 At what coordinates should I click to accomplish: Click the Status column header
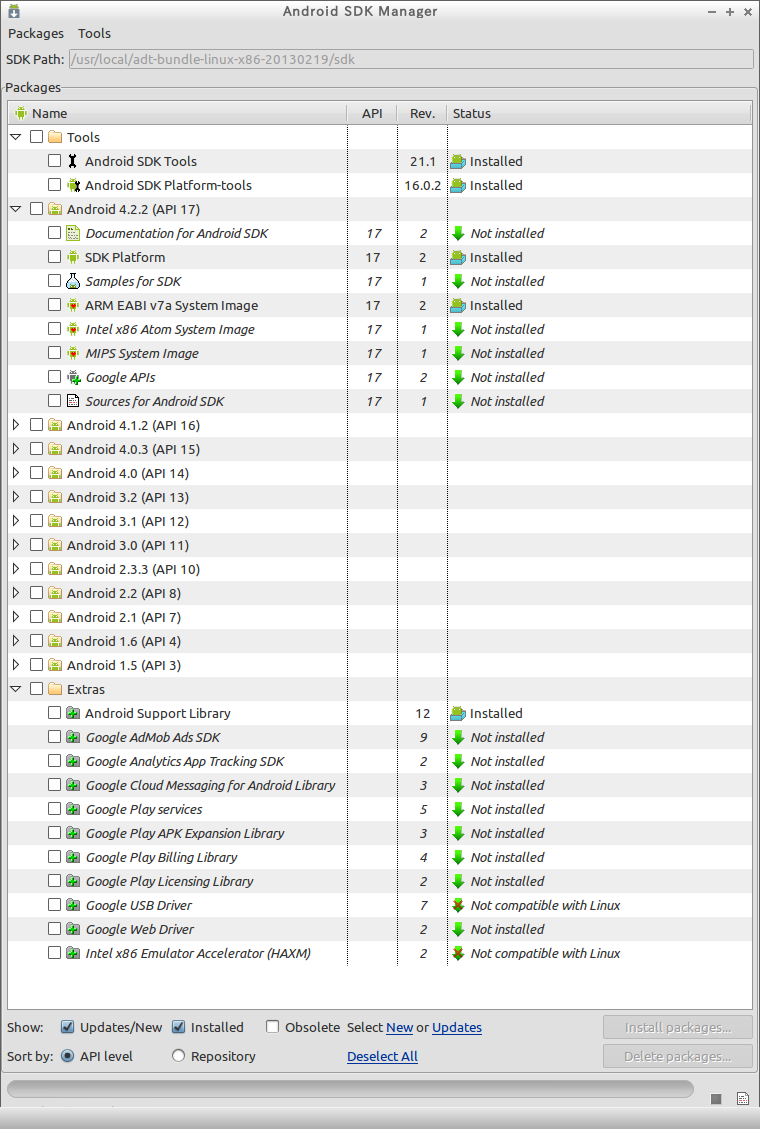[x=599, y=113]
